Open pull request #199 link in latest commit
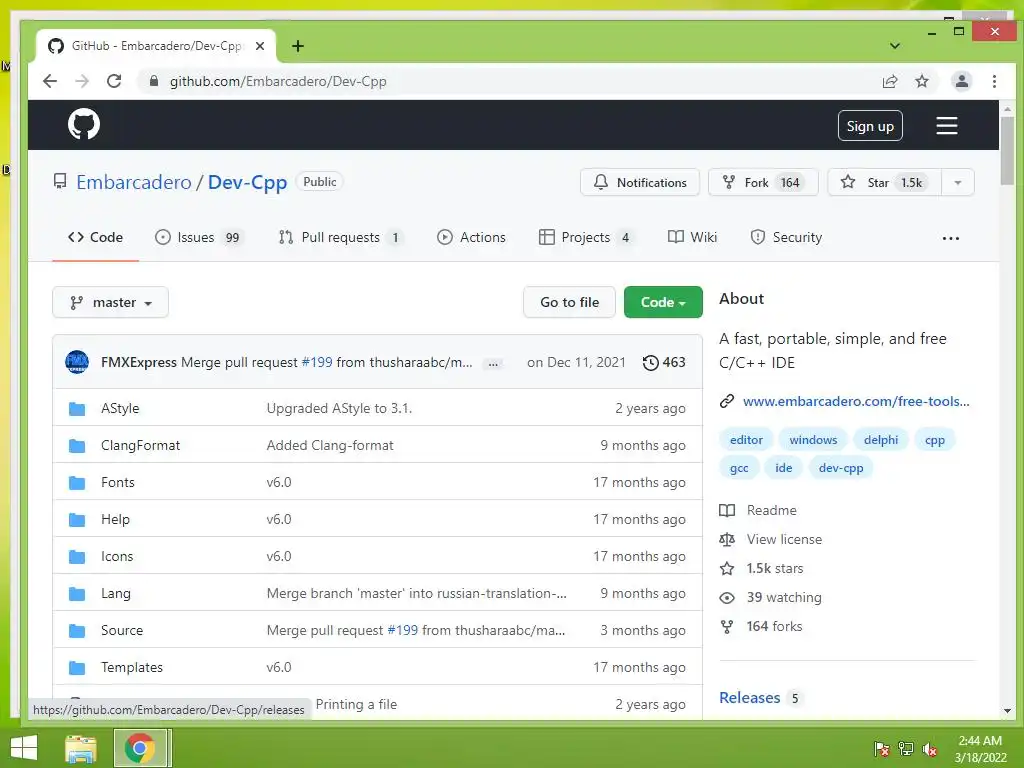1024x768 pixels. click(x=317, y=362)
